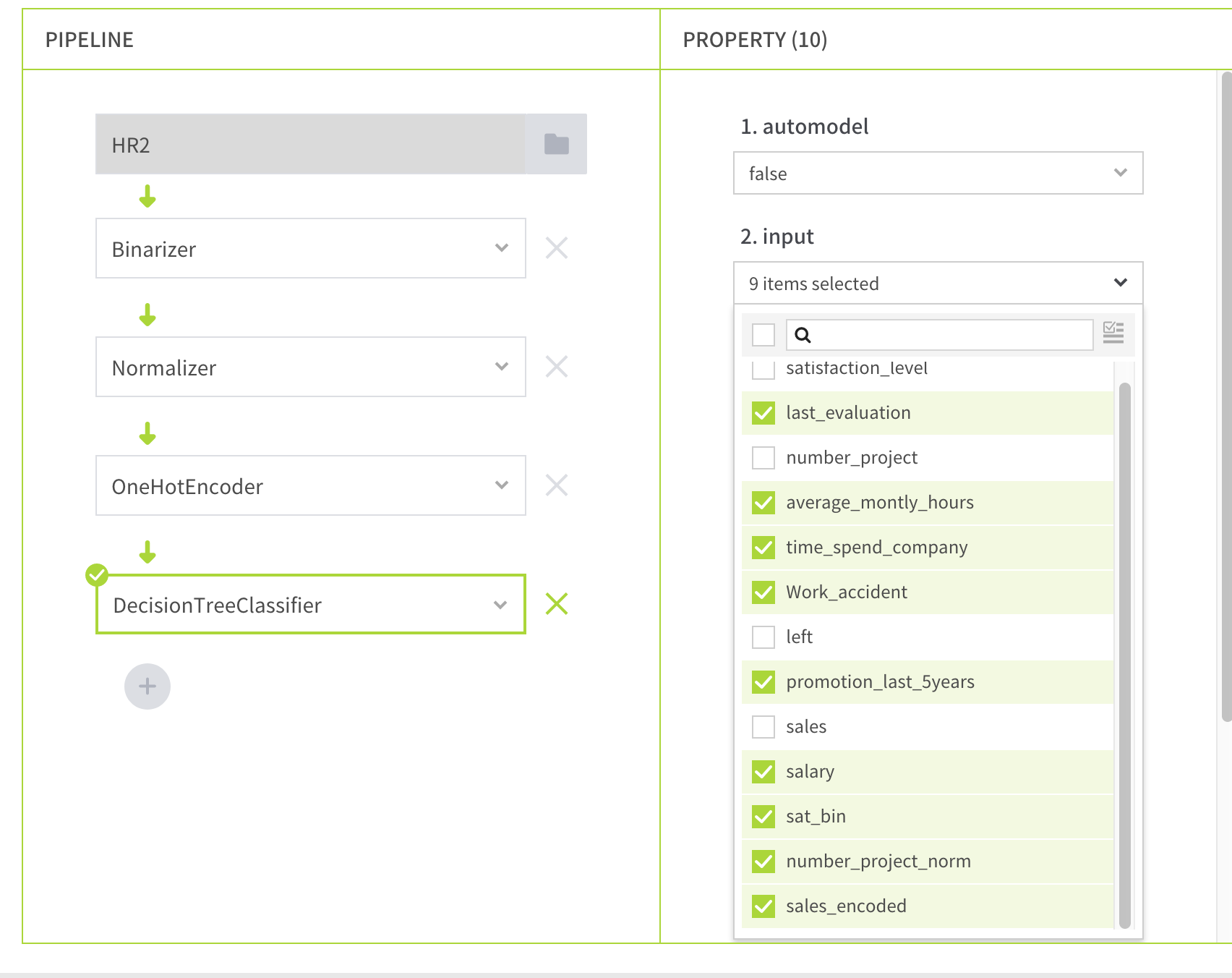
Task: Expand the OneHotEncoder dropdown
Action: [x=311, y=485]
